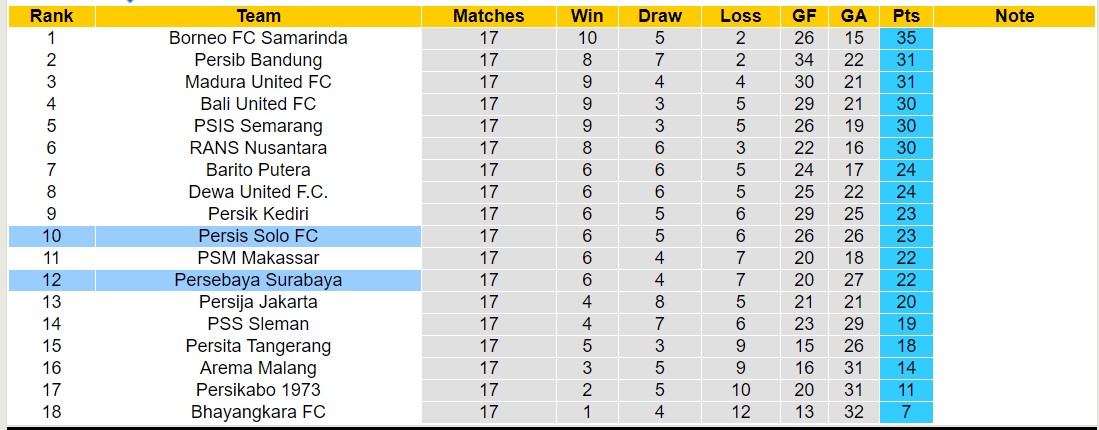Open the Bali United FC team entry

(258, 104)
